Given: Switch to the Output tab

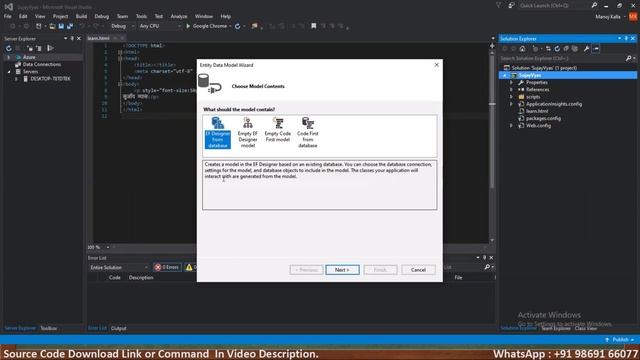Looking at the screenshot, I should (119, 328).
